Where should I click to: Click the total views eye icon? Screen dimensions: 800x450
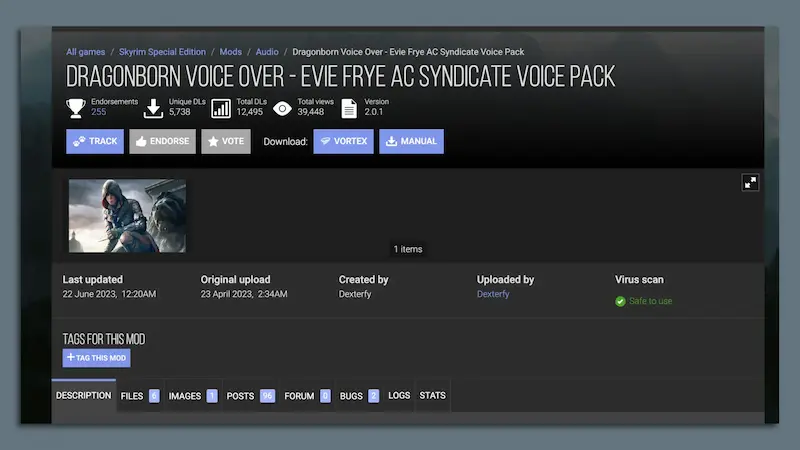coord(282,107)
